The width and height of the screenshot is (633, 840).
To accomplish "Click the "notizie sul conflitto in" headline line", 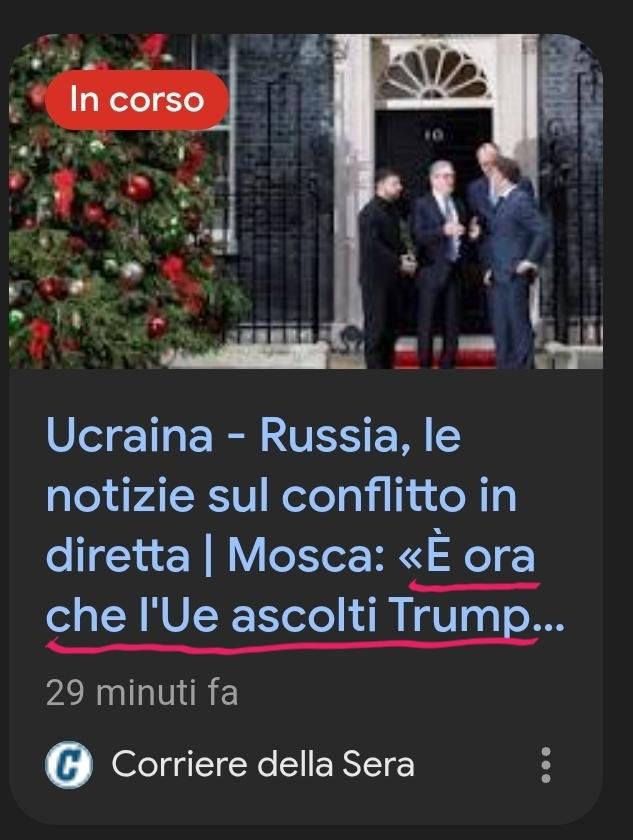I will [x=282, y=497].
